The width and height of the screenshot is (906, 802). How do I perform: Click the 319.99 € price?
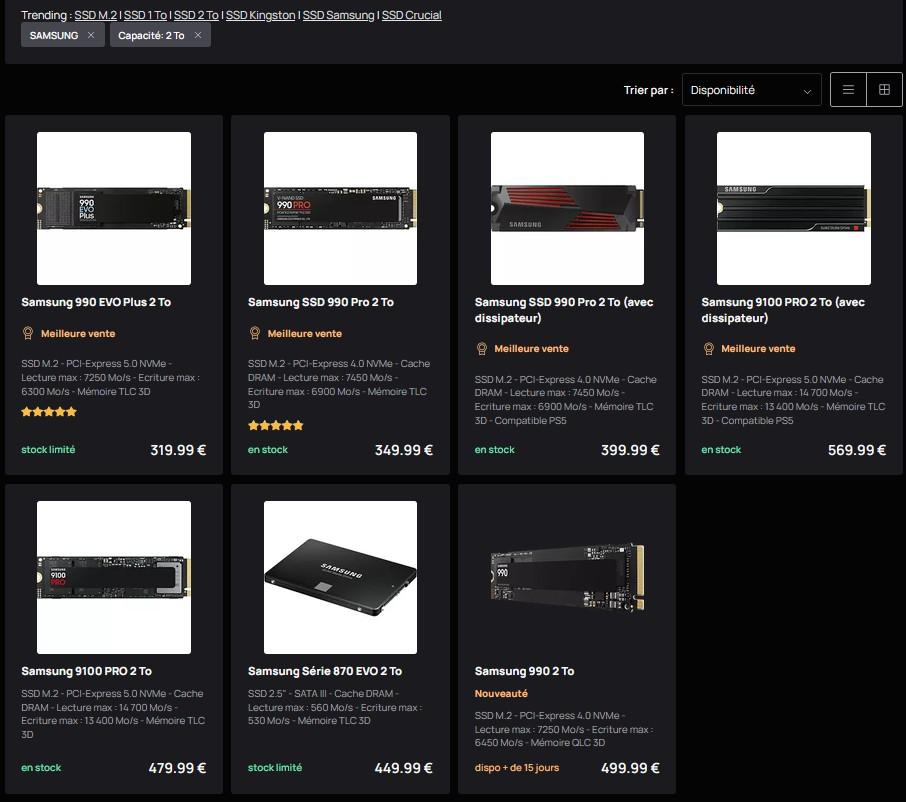pyautogui.click(x=178, y=450)
